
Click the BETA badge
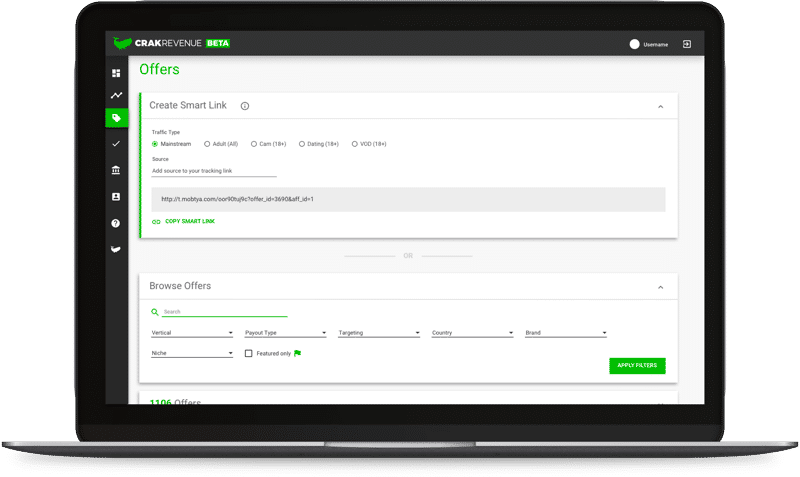tap(218, 43)
